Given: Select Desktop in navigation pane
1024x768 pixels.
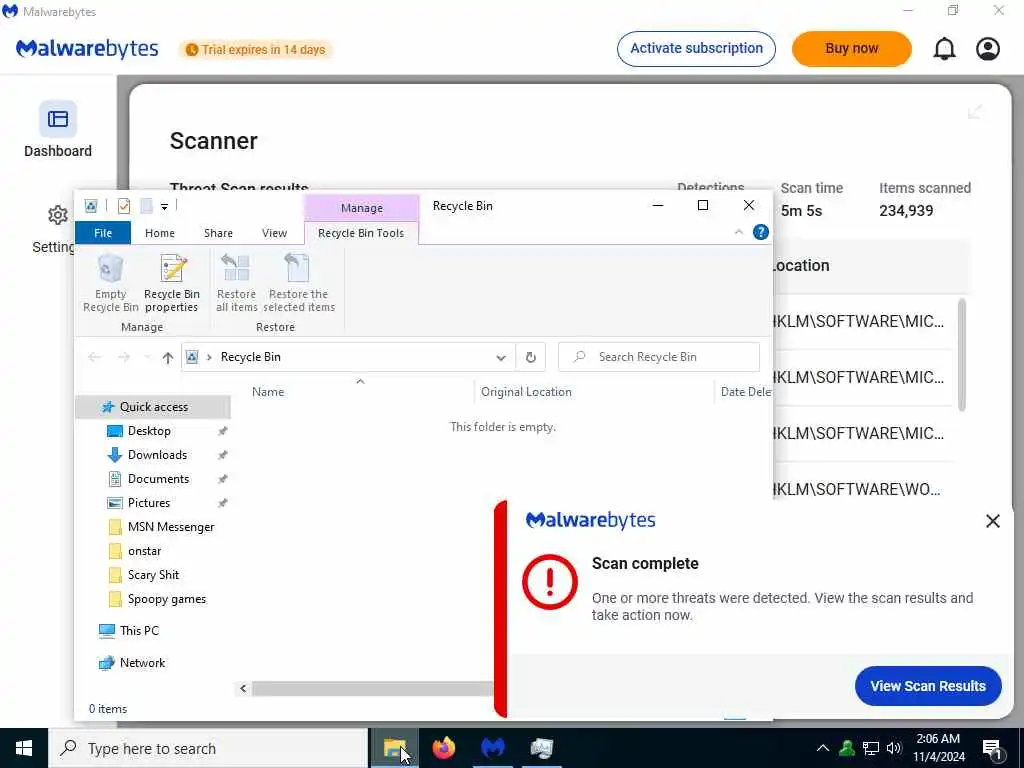Looking at the screenshot, I should (x=149, y=431).
